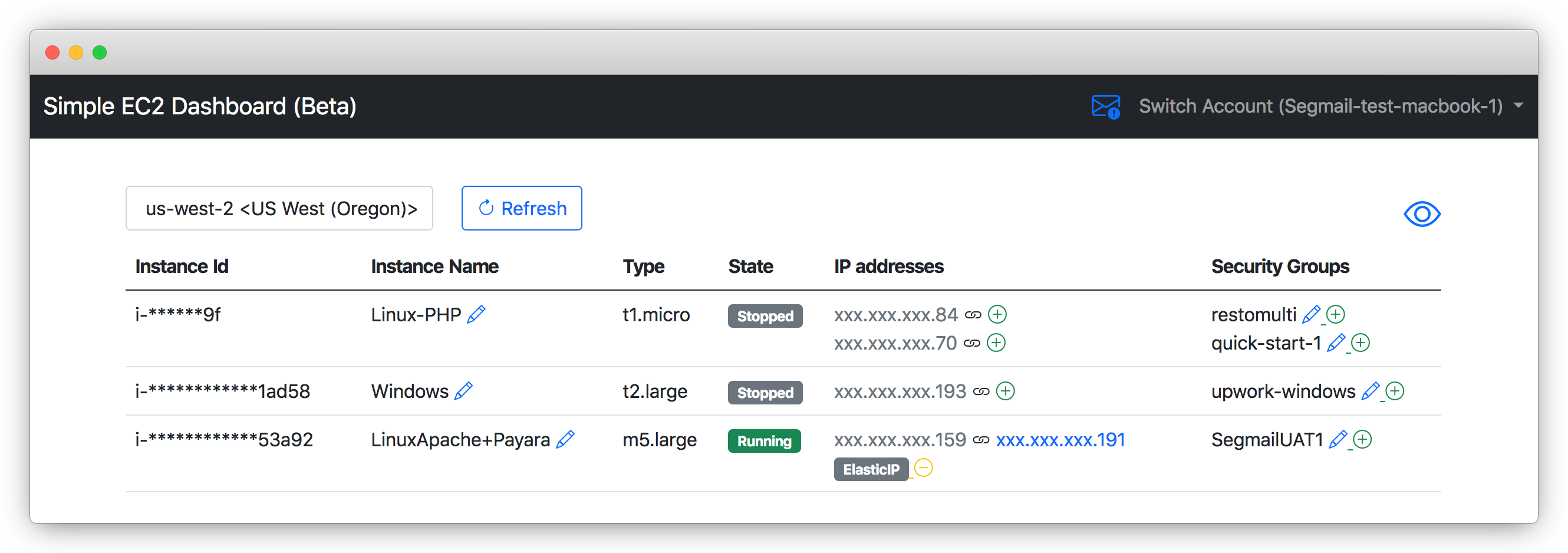Click plus icon next to quick-start-1
This screenshot has width=1568, height=553.
(1360, 343)
